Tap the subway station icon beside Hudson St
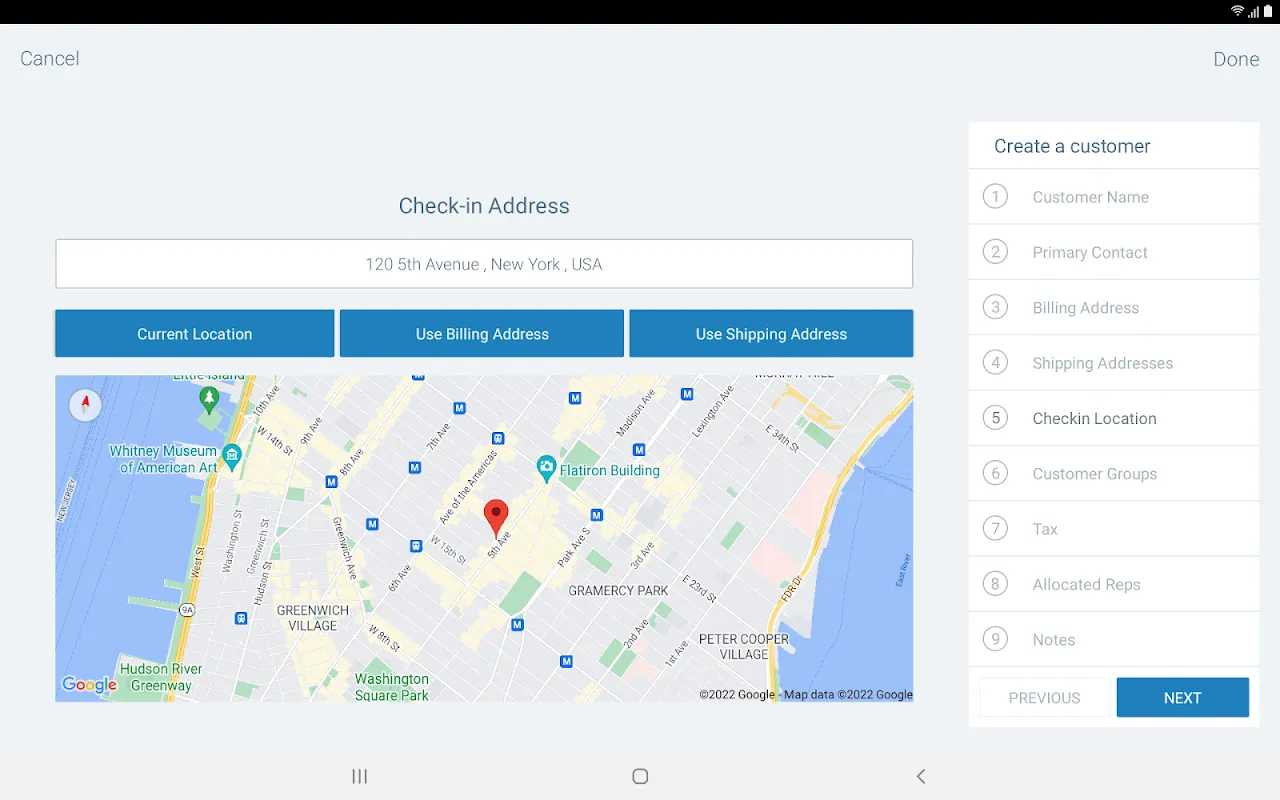This screenshot has height=800, width=1280. (241, 618)
